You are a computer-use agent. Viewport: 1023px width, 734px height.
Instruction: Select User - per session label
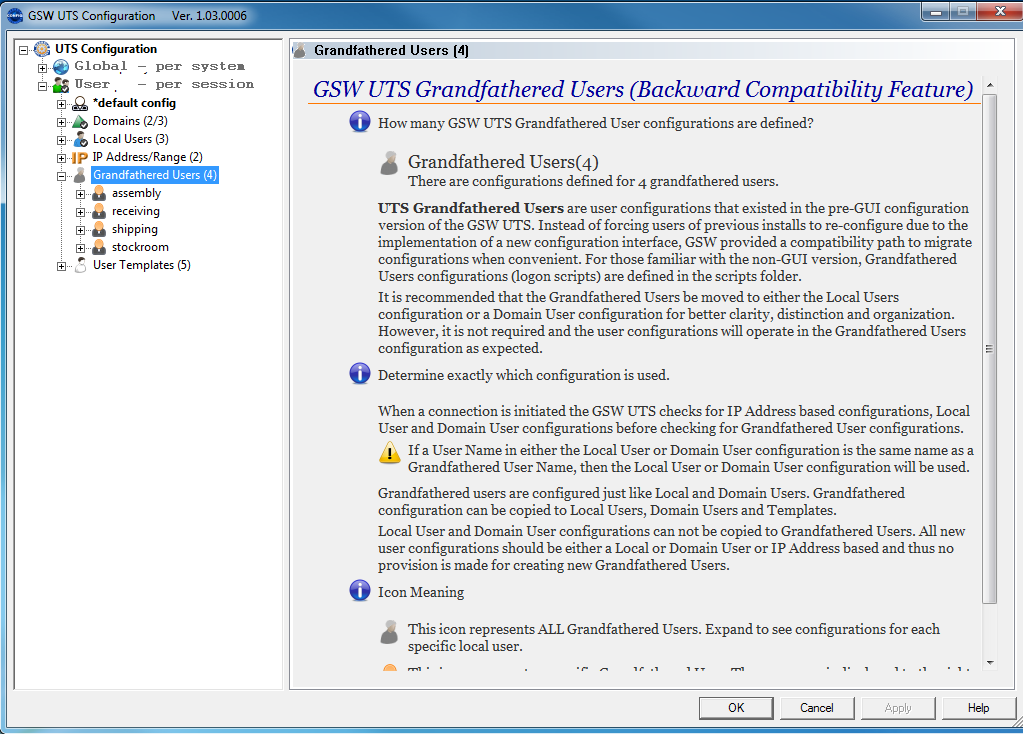click(x=164, y=84)
